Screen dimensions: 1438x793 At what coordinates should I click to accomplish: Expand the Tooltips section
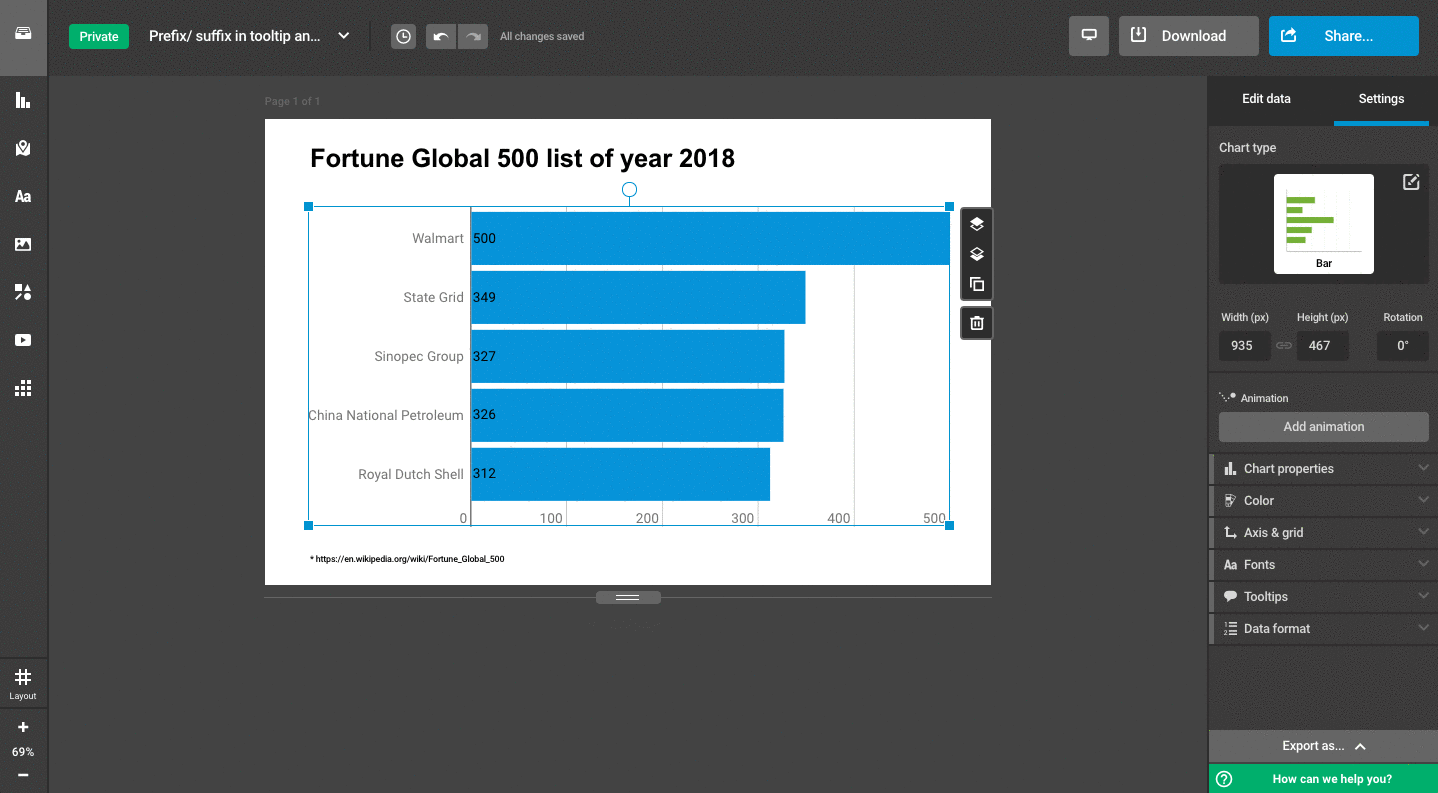point(1323,596)
